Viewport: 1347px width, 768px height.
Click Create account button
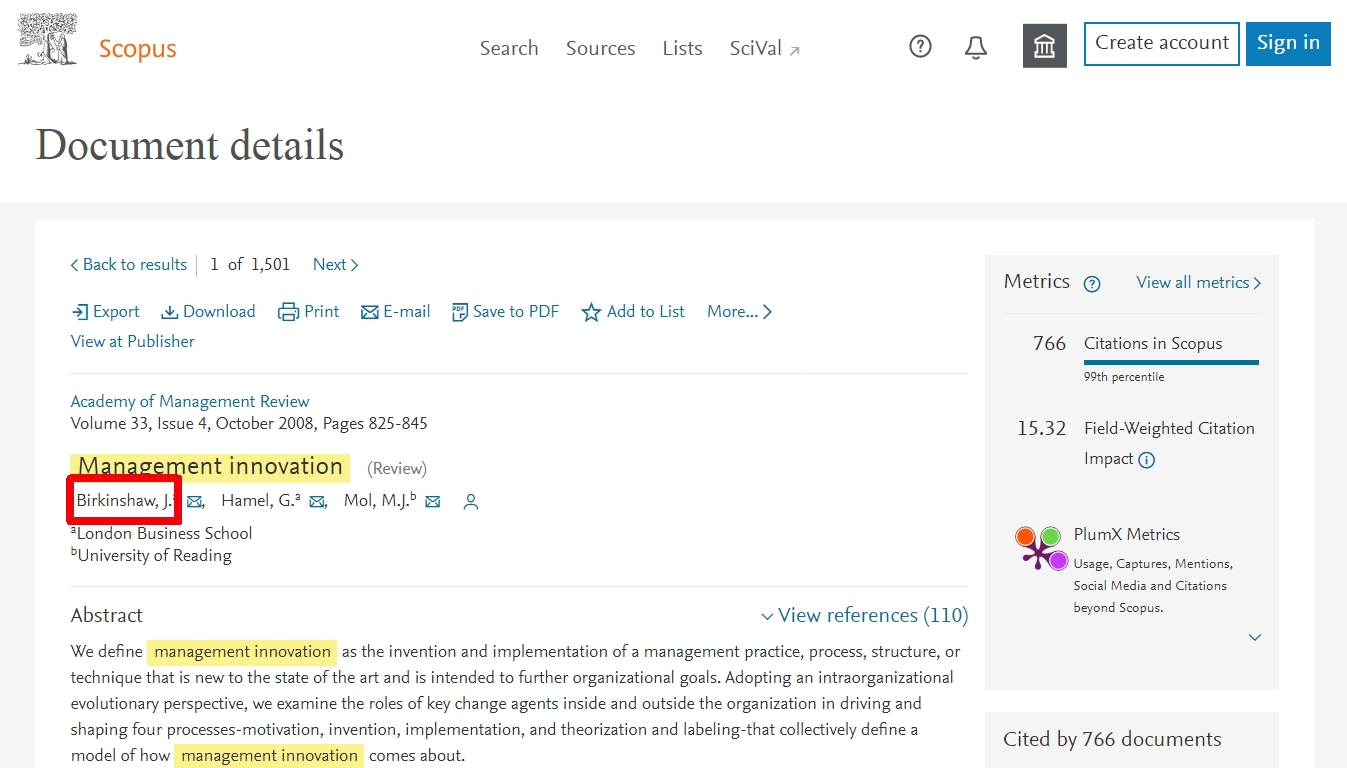click(1162, 43)
